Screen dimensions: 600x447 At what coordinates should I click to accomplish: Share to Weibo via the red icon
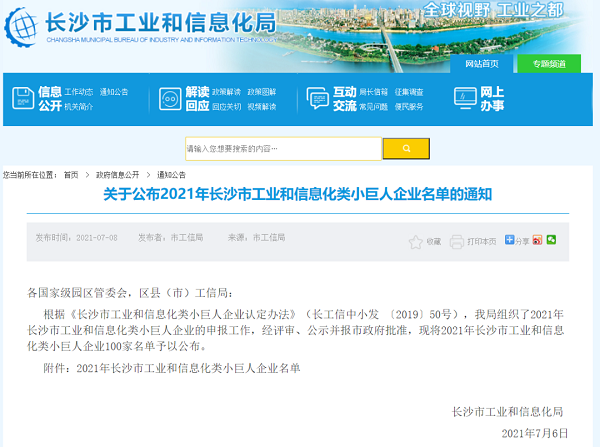[537, 240]
